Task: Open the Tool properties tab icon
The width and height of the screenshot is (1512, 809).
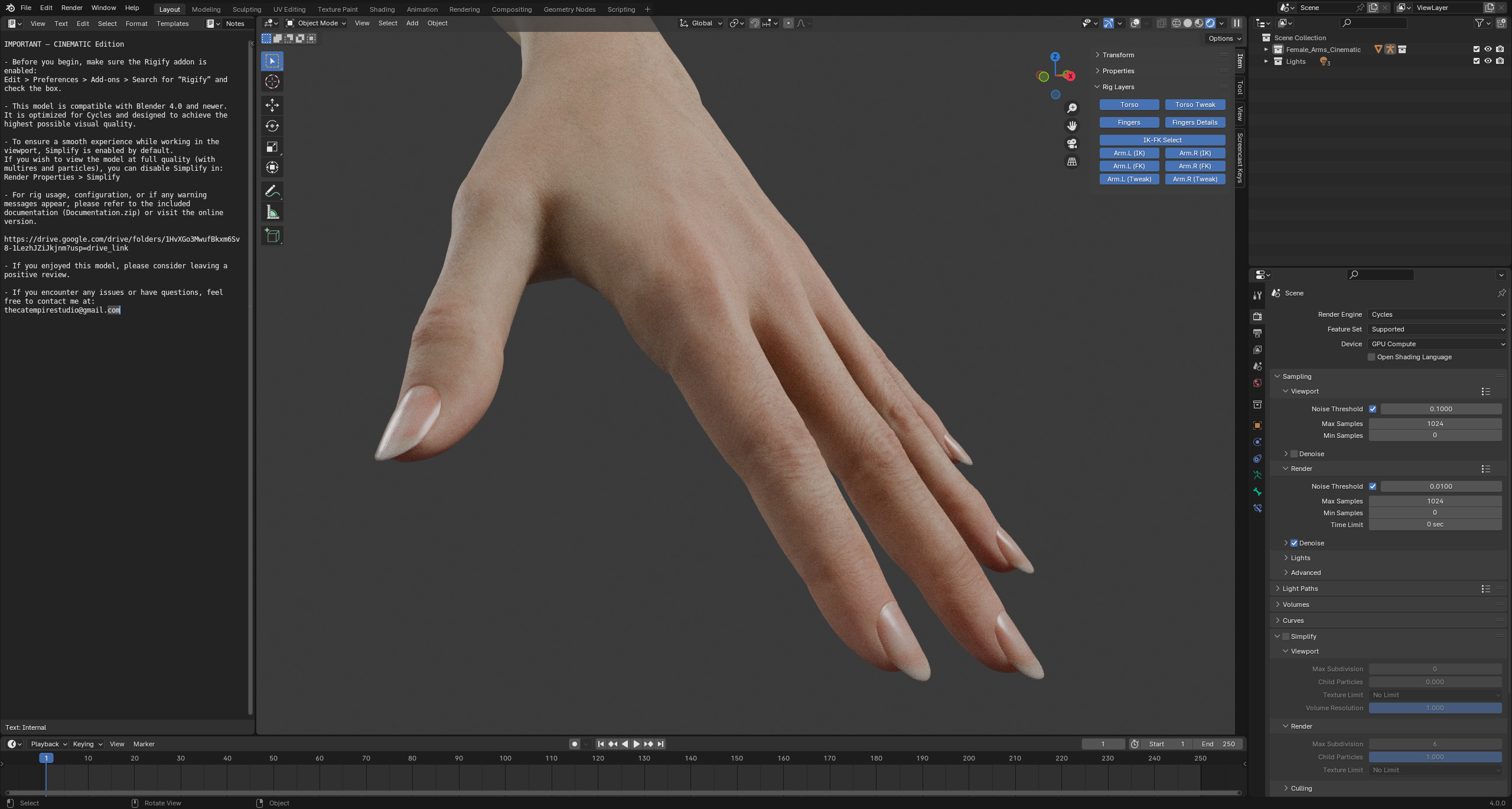Action: point(1257,295)
